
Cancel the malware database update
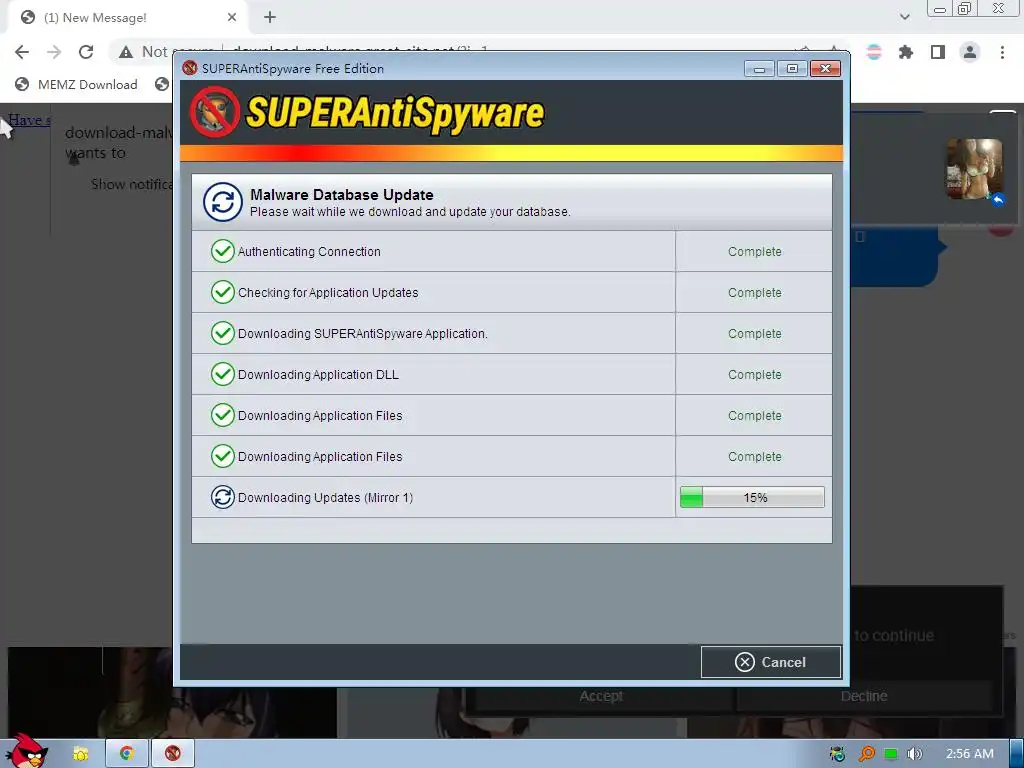click(771, 662)
